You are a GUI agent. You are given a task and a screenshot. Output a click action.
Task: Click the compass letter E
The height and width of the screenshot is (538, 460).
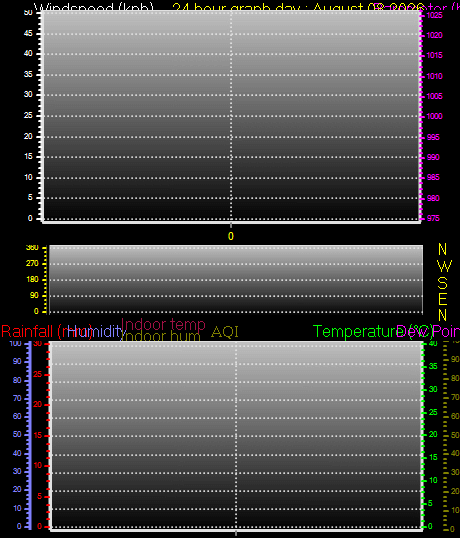pos(443,299)
